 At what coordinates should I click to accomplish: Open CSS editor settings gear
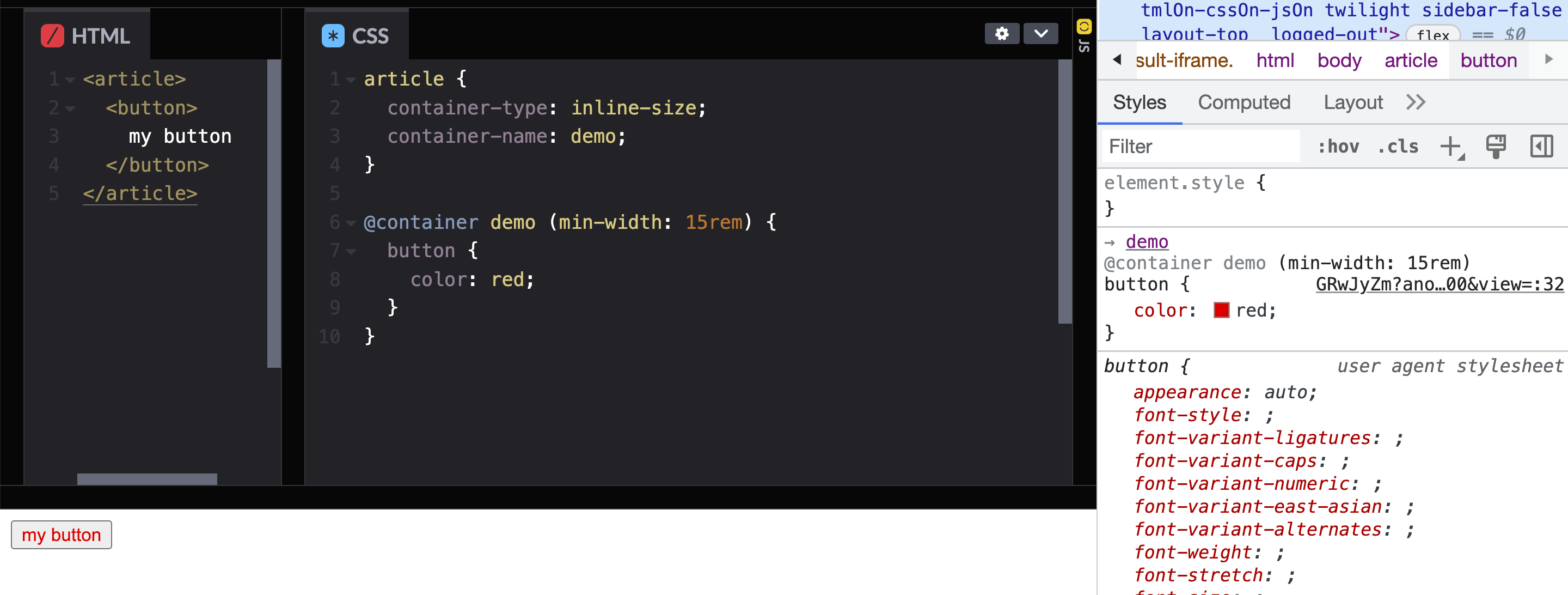pos(1001,33)
